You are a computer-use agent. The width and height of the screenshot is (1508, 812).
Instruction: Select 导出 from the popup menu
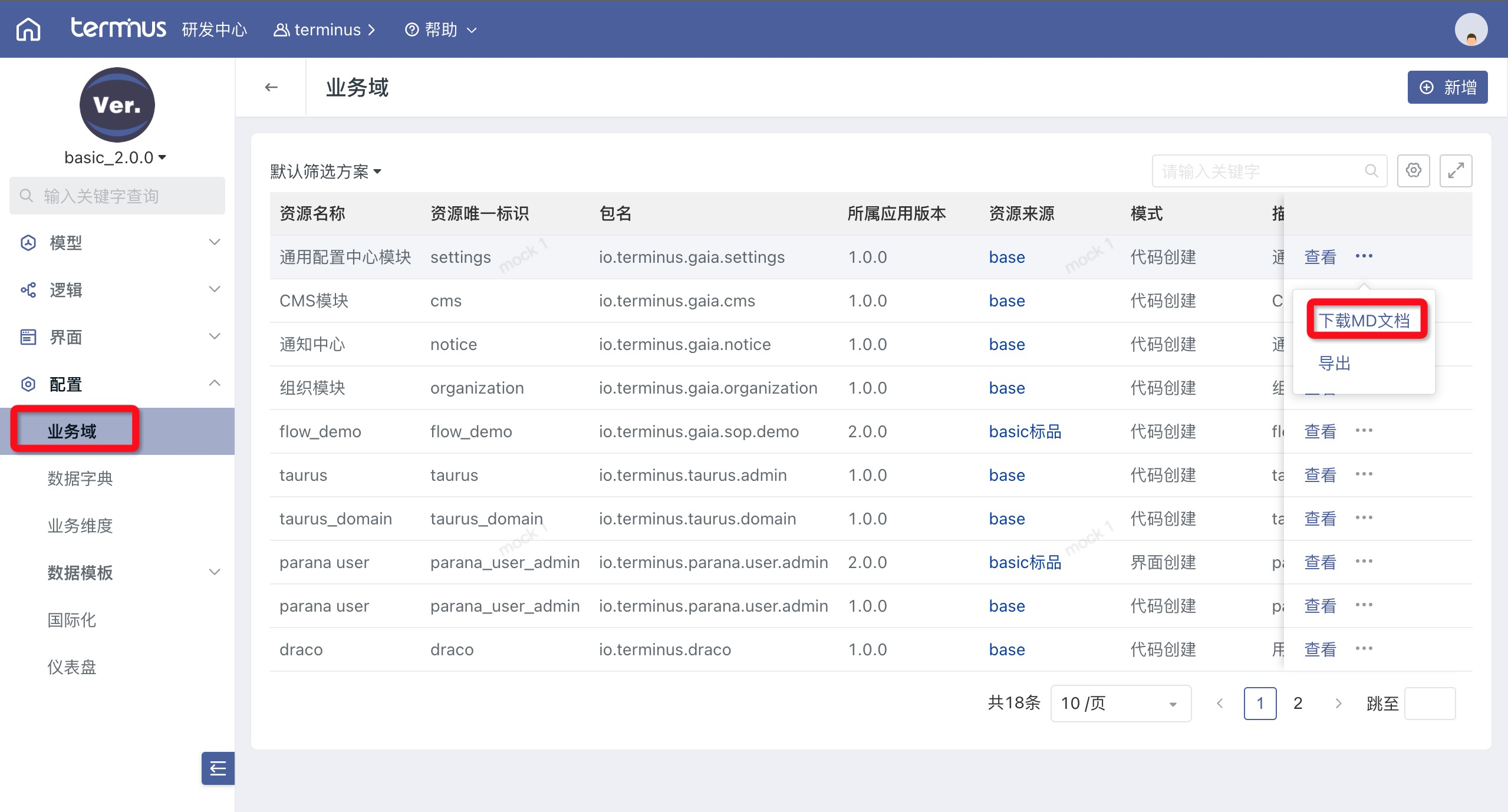1334,363
